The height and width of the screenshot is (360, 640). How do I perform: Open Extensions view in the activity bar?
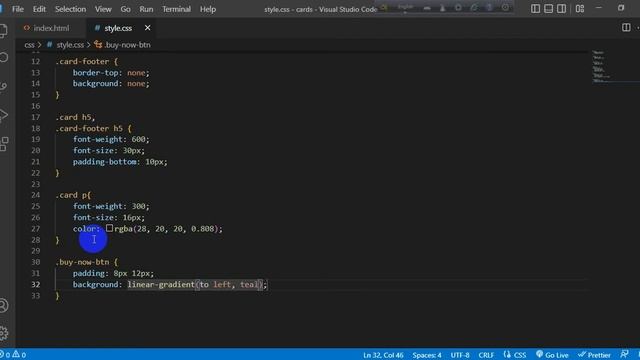4,144
